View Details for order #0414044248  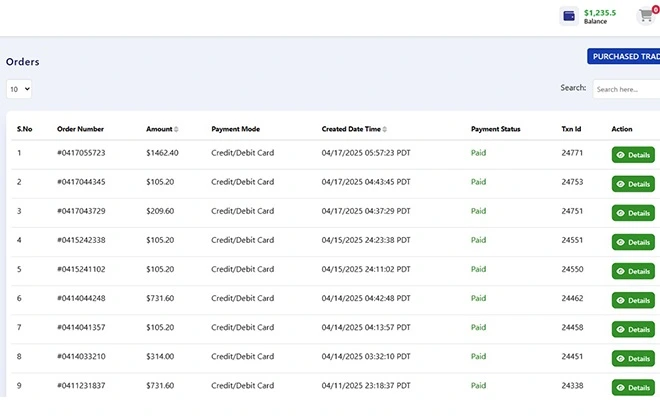[x=633, y=300]
